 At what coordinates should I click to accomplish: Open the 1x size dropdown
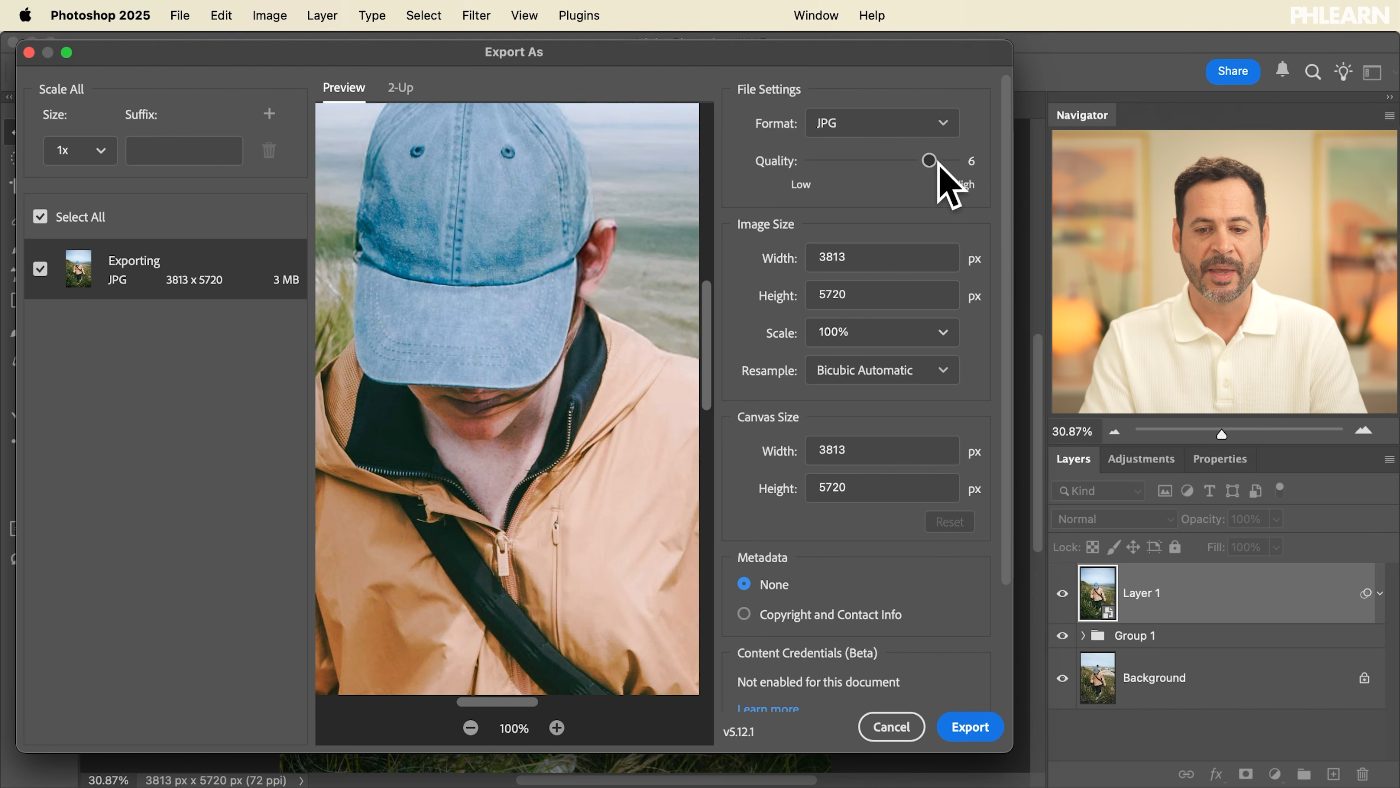click(80, 151)
